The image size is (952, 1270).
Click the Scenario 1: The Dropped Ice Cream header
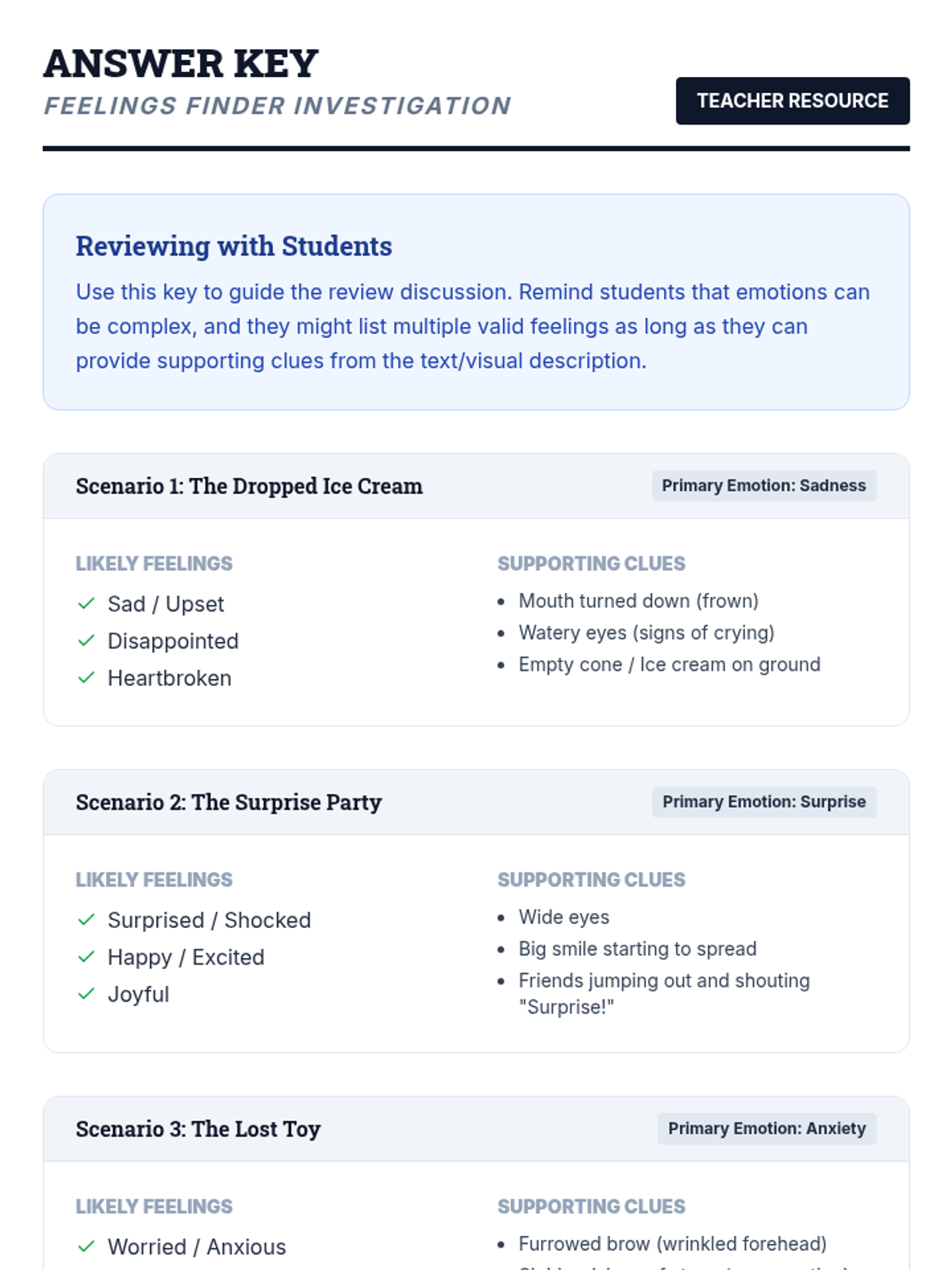(x=249, y=486)
